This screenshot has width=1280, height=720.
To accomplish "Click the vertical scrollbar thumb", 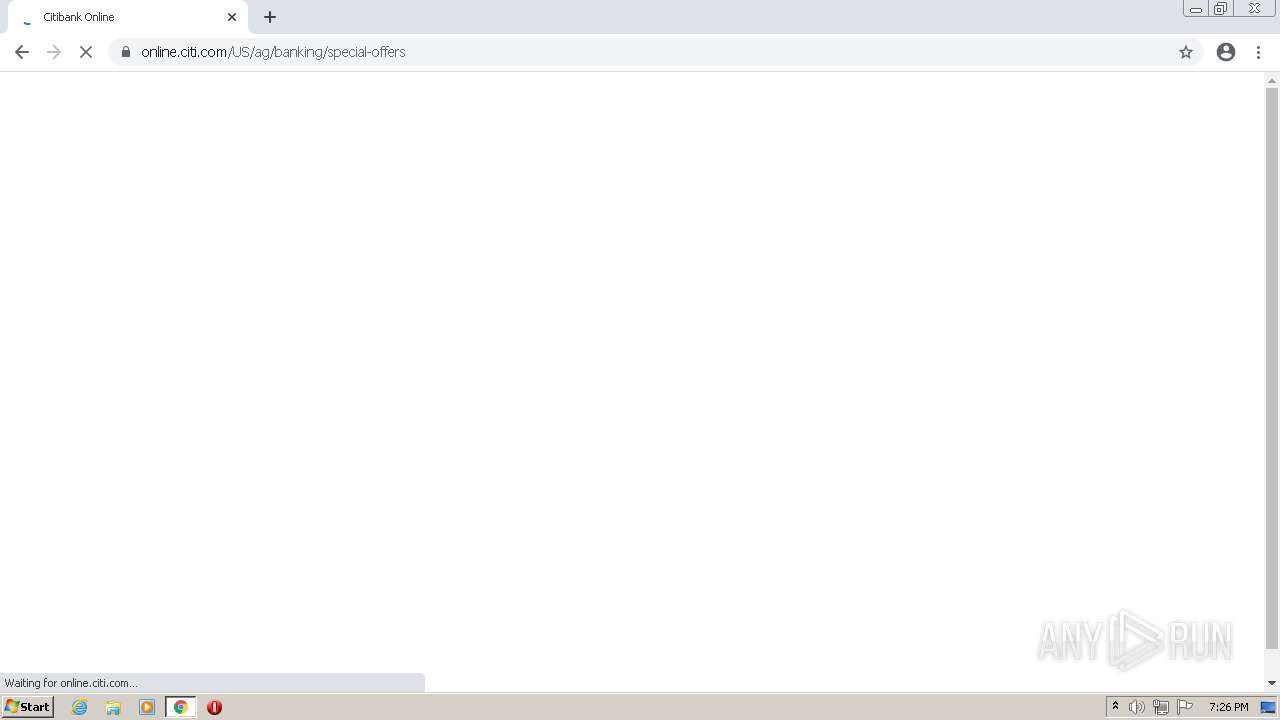I will coord(1272,368).
